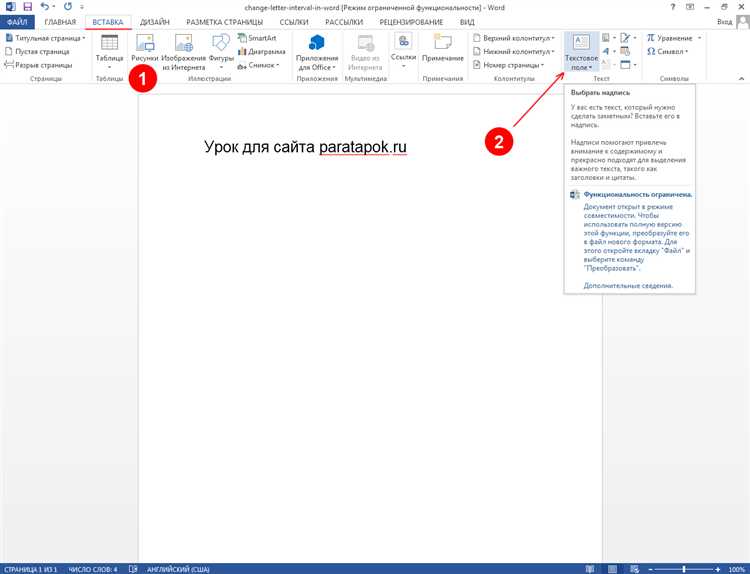Image resolution: width=750 pixels, height=574 pixels.
Task: Click the signature line icon in Текст group
Action: click(x=627, y=37)
